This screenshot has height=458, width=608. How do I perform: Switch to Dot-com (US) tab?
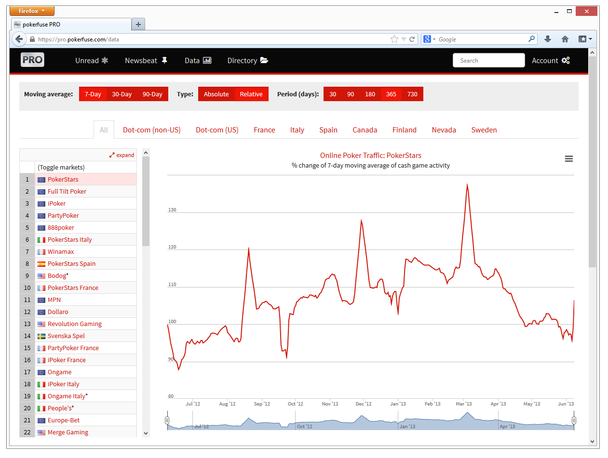(x=217, y=130)
